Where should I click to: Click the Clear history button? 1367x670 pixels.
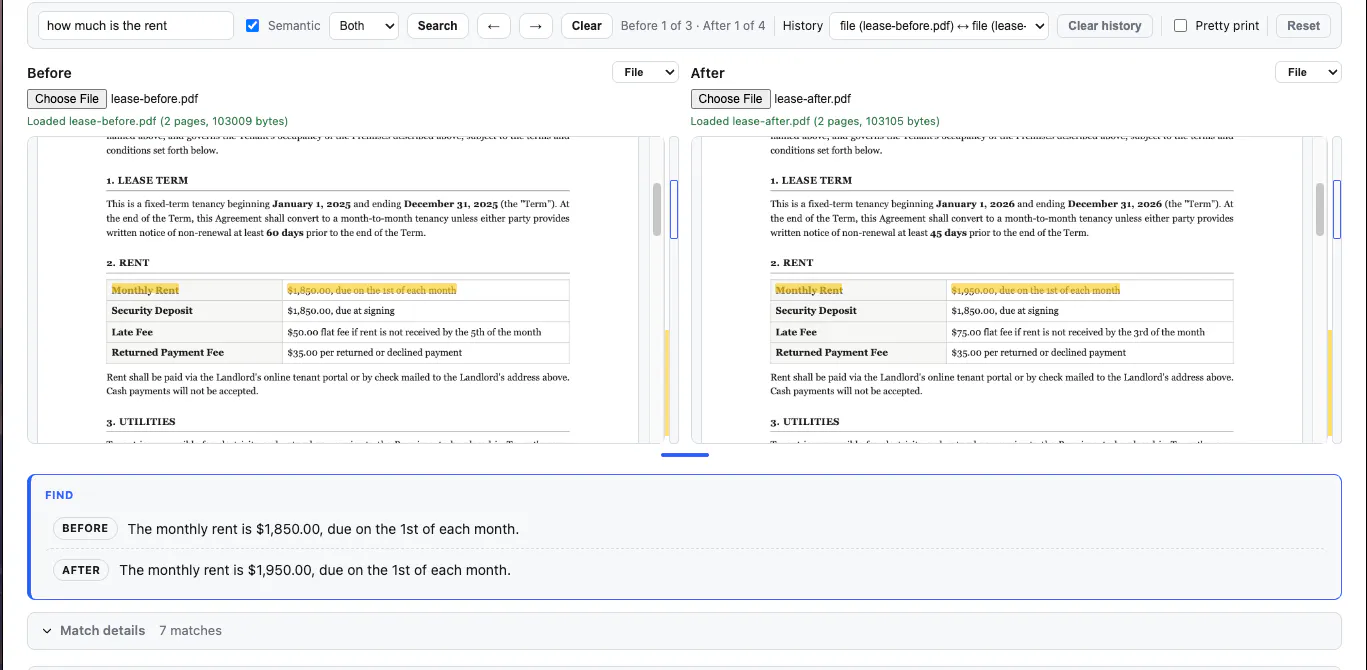click(x=1105, y=26)
